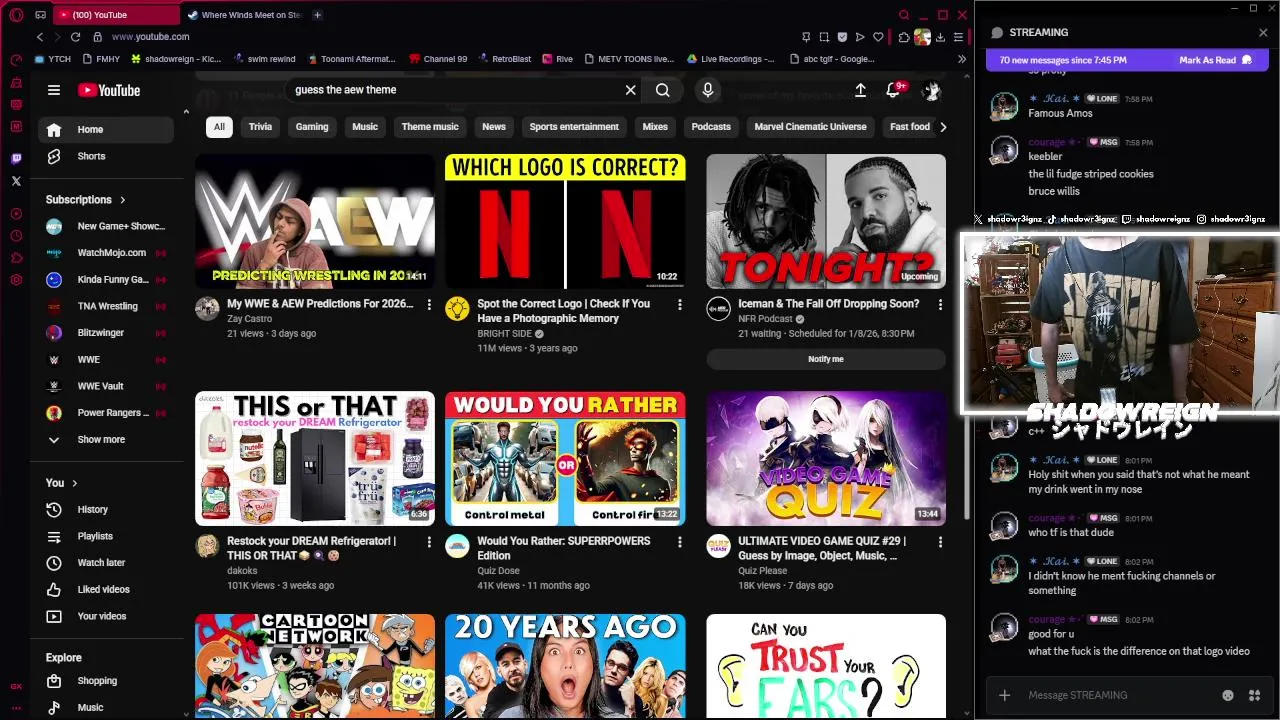Open the YouTube guide hamburger menu

(54, 90)
